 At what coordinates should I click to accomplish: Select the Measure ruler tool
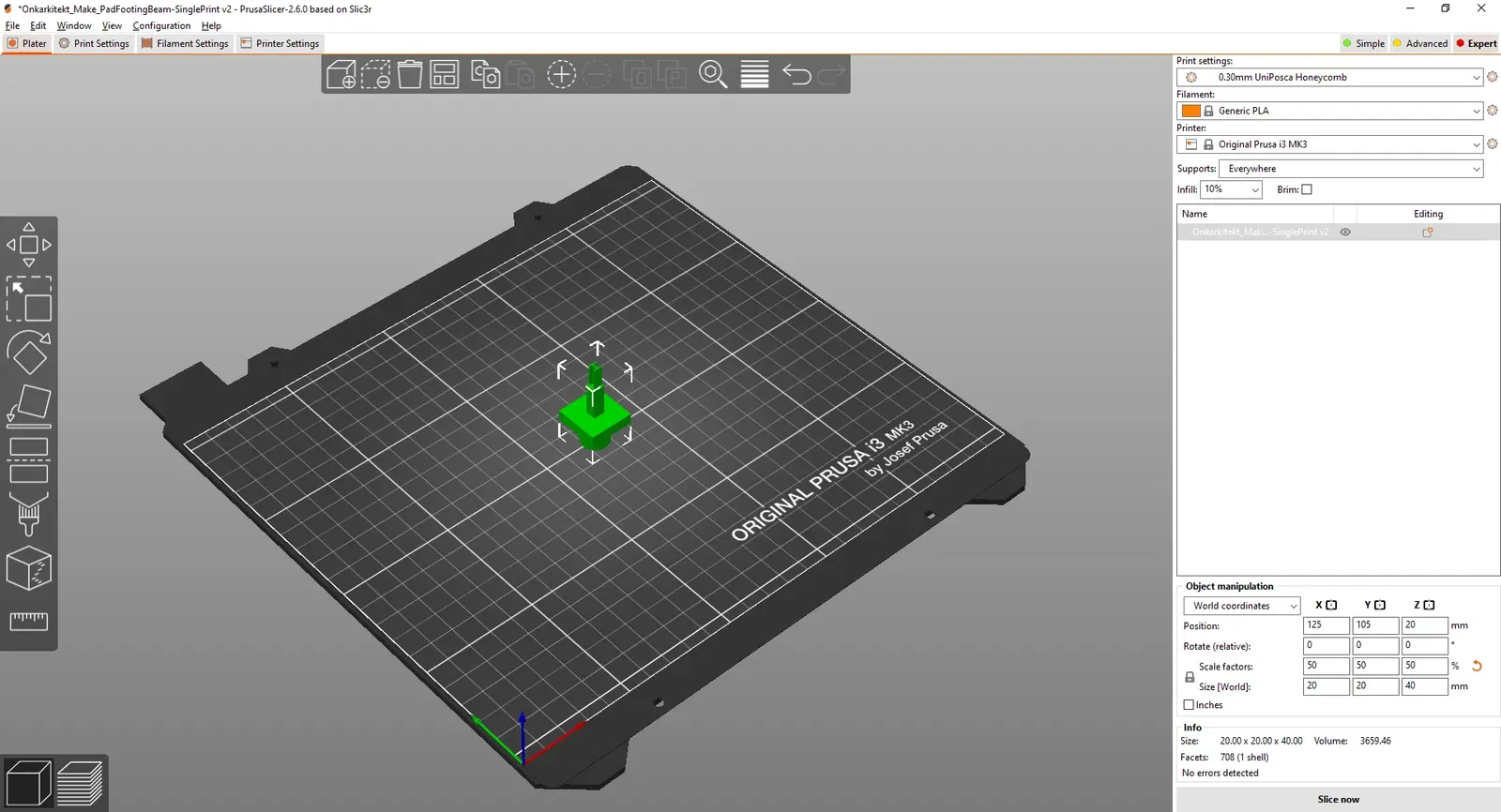pyautogui.click(x=29, y=621)
